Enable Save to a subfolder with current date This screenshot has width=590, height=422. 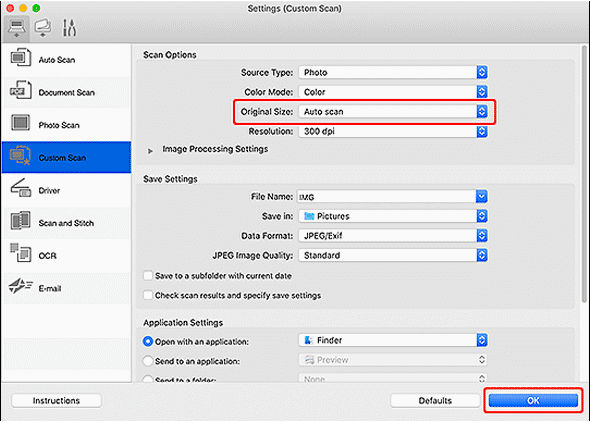[x=148, y=276]
